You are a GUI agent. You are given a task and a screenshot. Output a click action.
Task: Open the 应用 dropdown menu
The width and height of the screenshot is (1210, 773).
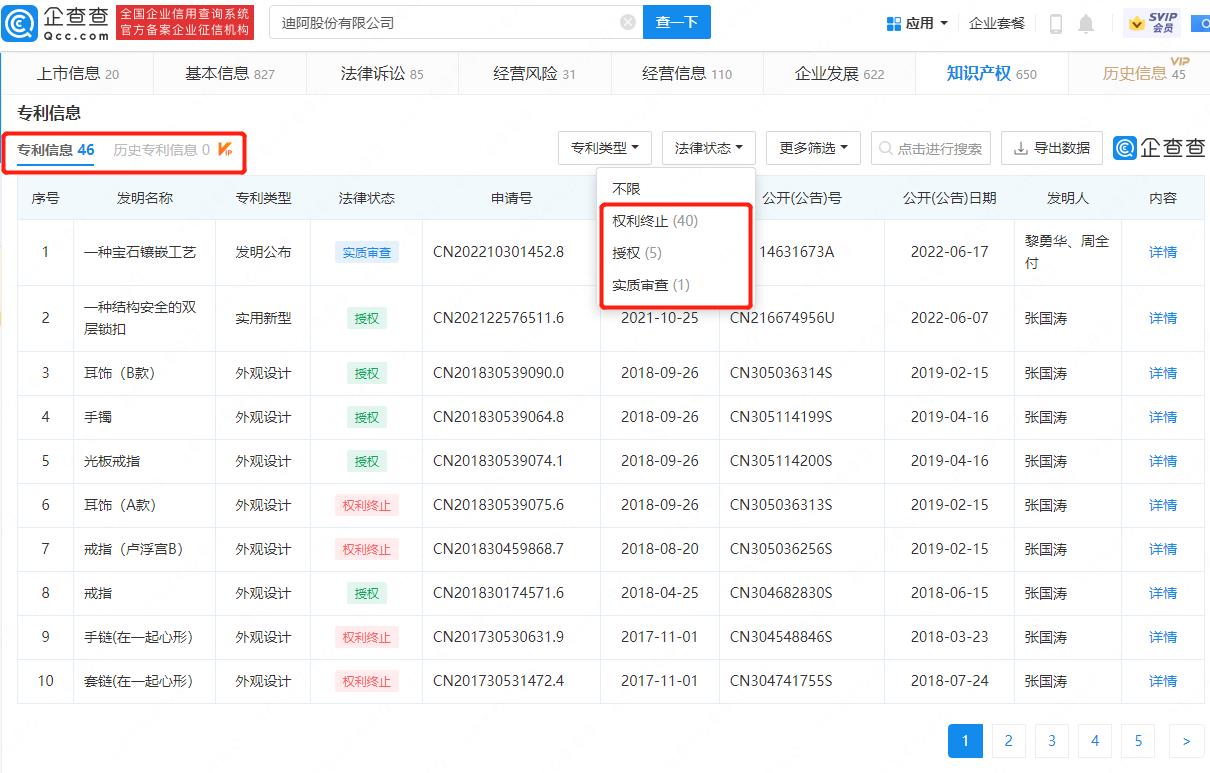[x=918, y=23]
